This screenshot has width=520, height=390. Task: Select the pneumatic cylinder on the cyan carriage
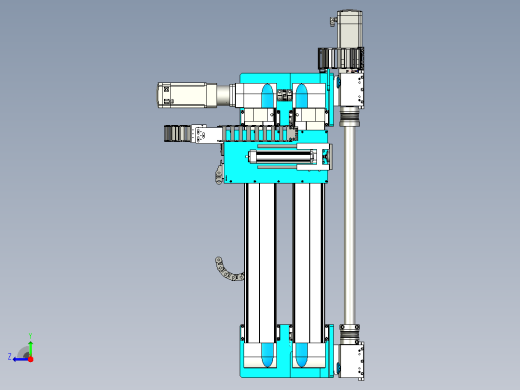[x=282, y=157]
